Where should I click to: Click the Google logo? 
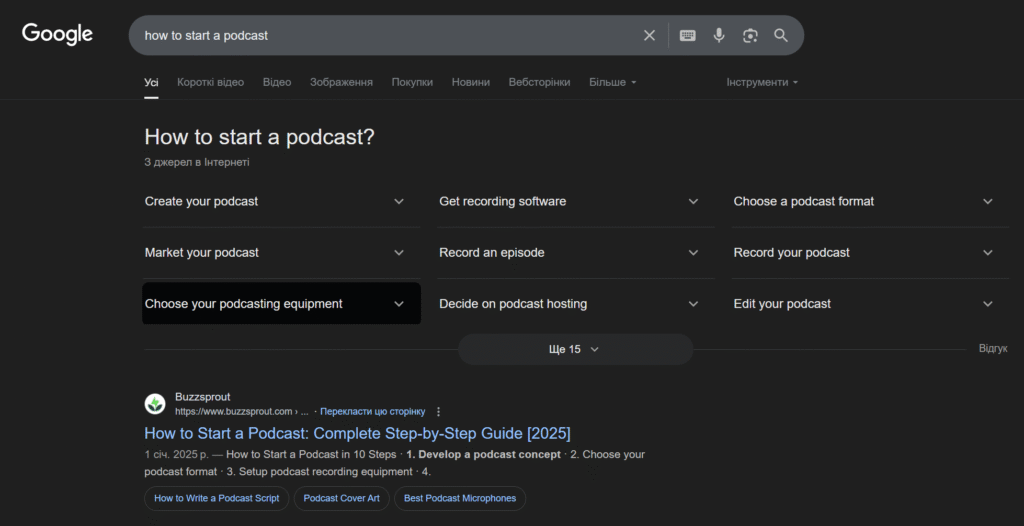57,34
